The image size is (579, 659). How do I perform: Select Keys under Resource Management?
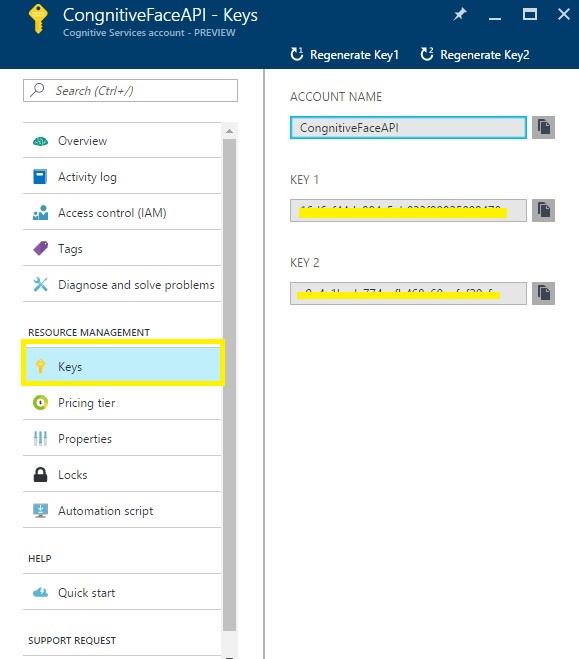point(122,366)
